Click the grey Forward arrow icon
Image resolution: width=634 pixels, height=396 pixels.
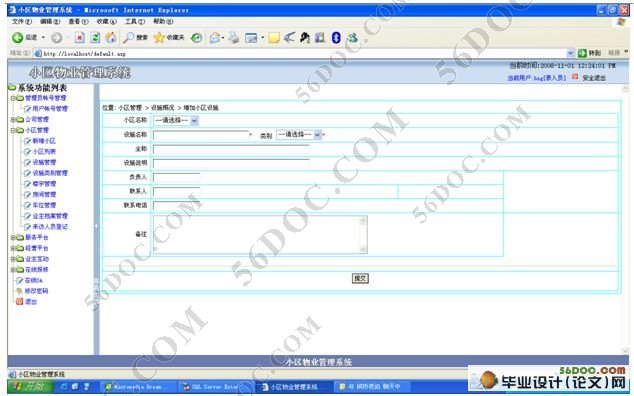57,38
